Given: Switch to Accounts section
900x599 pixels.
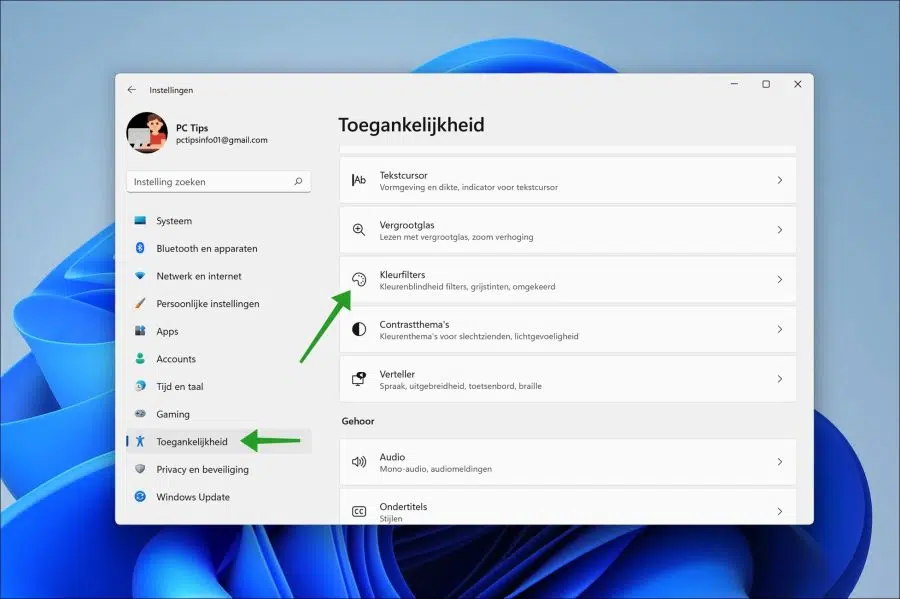Looking at the screenshot, I should pyautogui.click(x=219, y=359).
